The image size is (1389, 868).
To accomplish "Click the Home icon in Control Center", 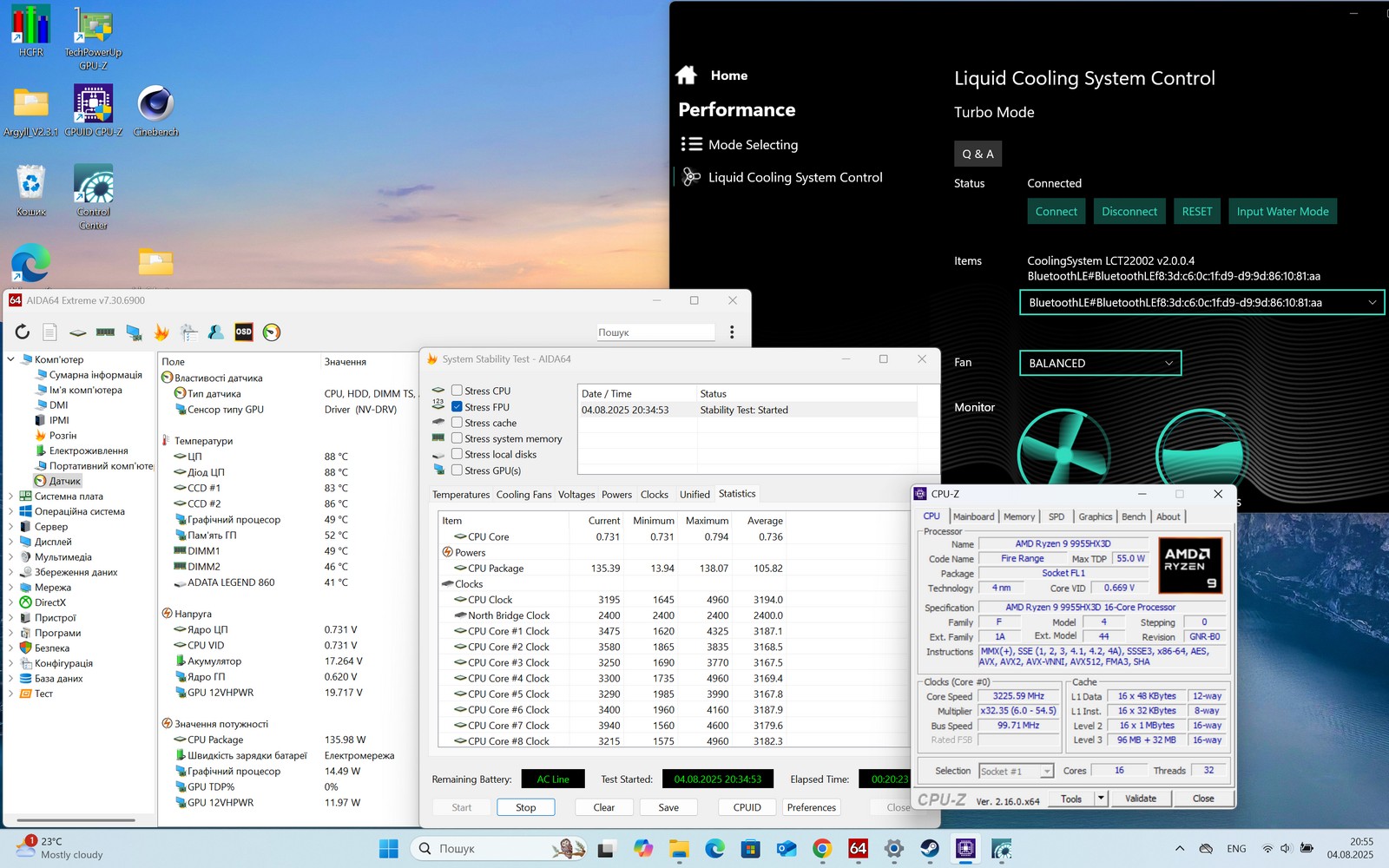I will [687, 75].
